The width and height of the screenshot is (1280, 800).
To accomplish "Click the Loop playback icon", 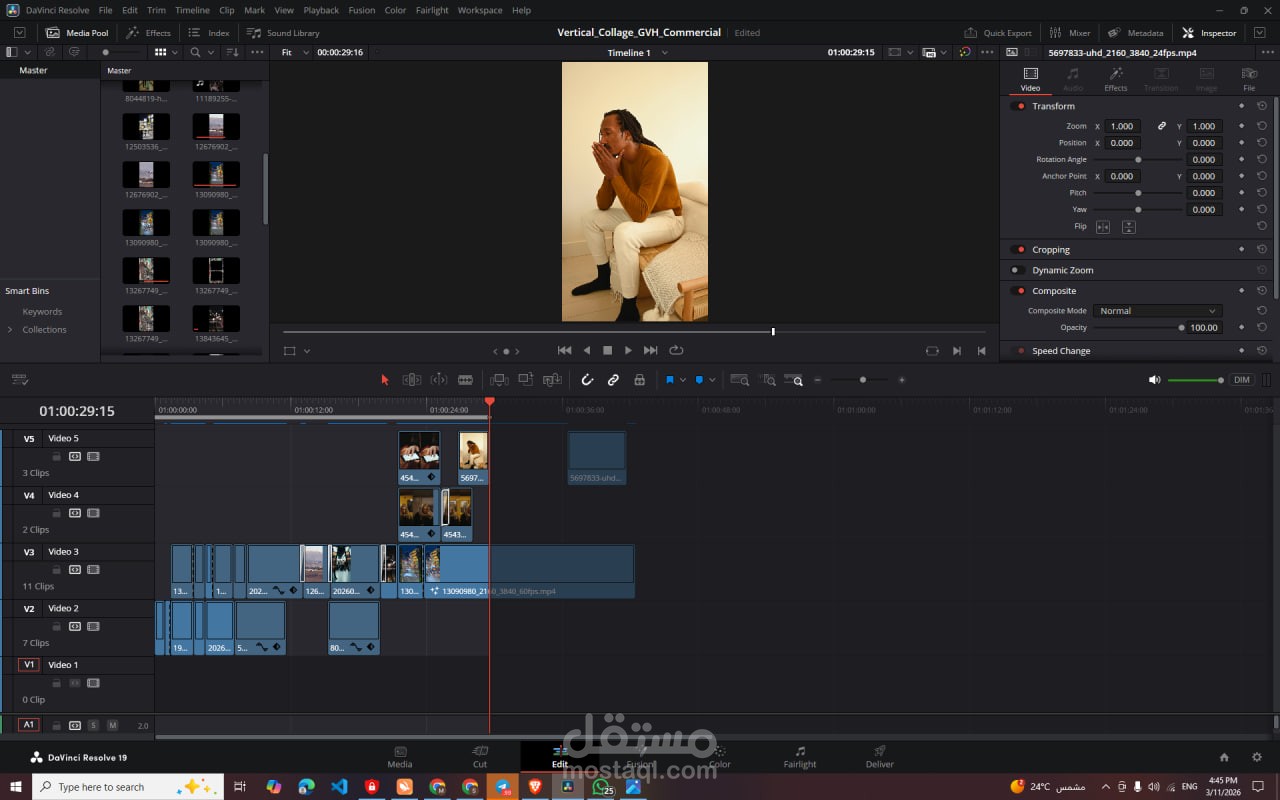I will (676, 350).
